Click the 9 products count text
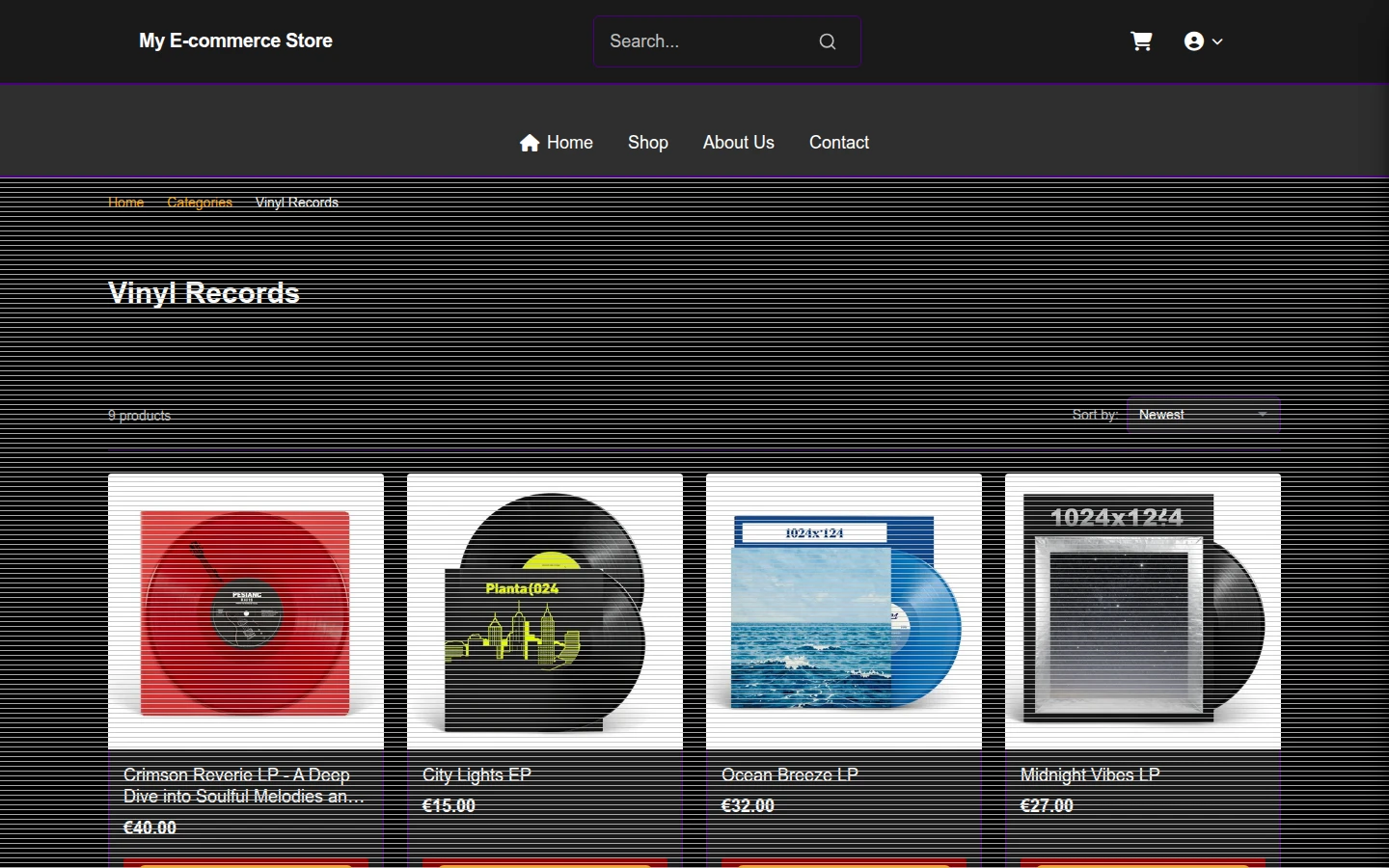This screenshot has height=868, width=1389. click(139, 416)
